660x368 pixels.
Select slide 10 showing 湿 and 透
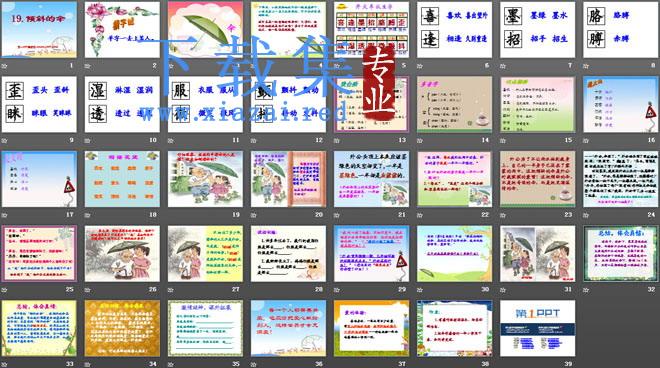[x=122, y=104]
